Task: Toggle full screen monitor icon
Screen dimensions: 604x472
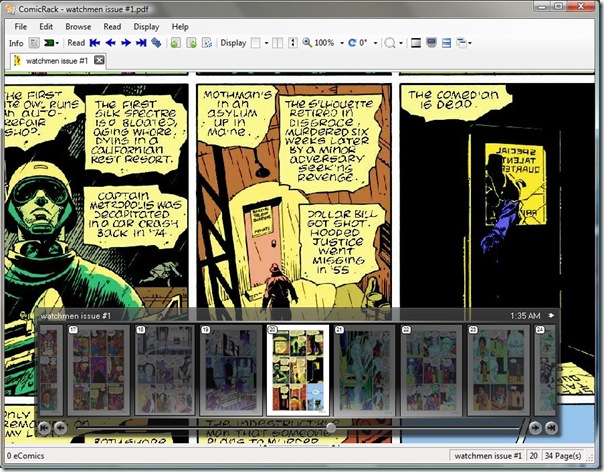Action: coord(431,43)
